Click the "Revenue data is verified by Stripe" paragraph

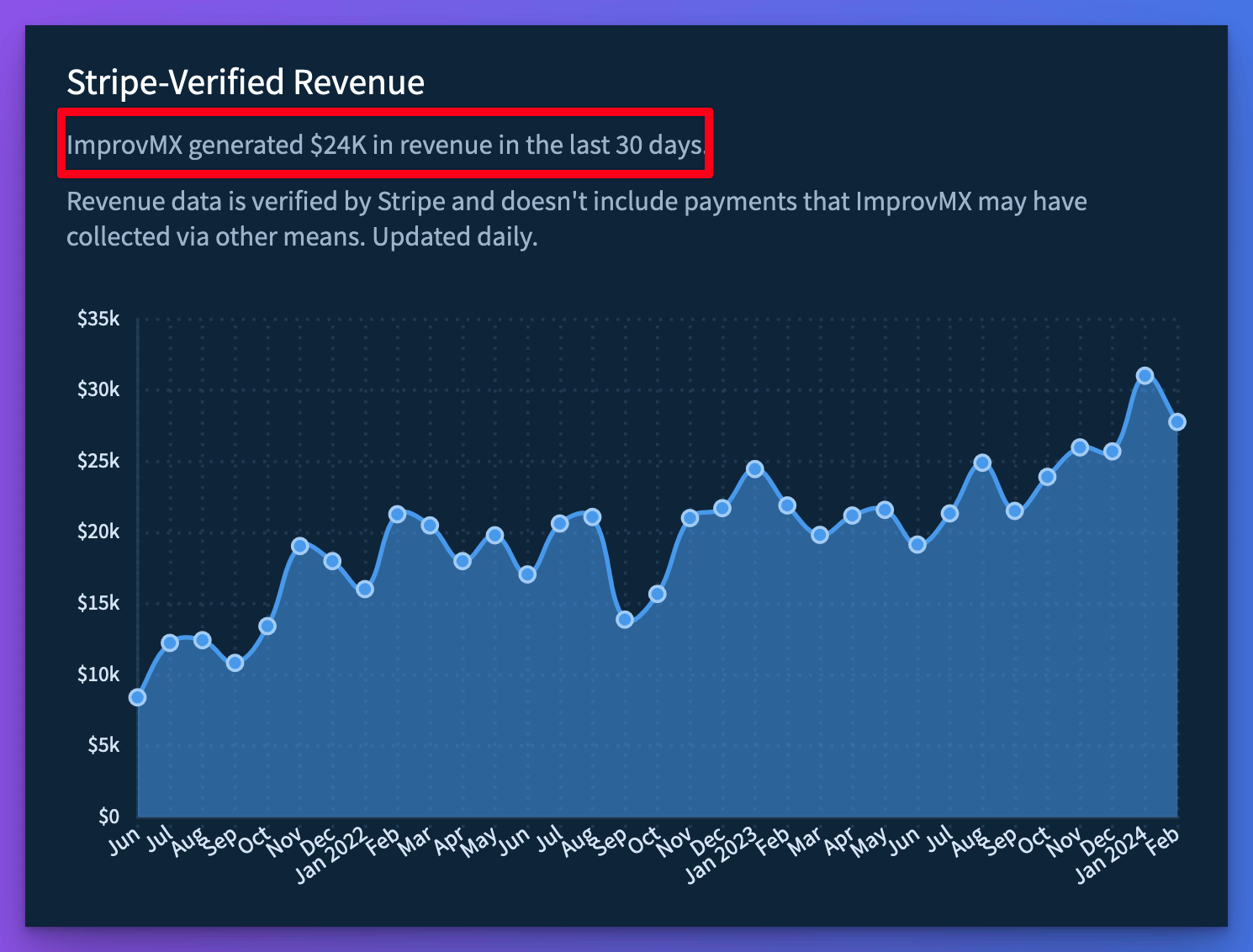[577, 219]
